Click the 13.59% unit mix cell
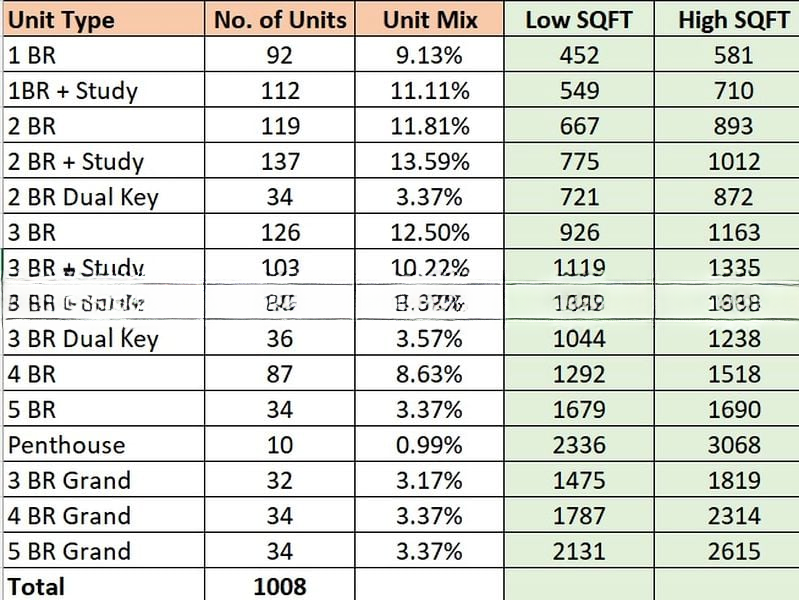 click(429, 162)
